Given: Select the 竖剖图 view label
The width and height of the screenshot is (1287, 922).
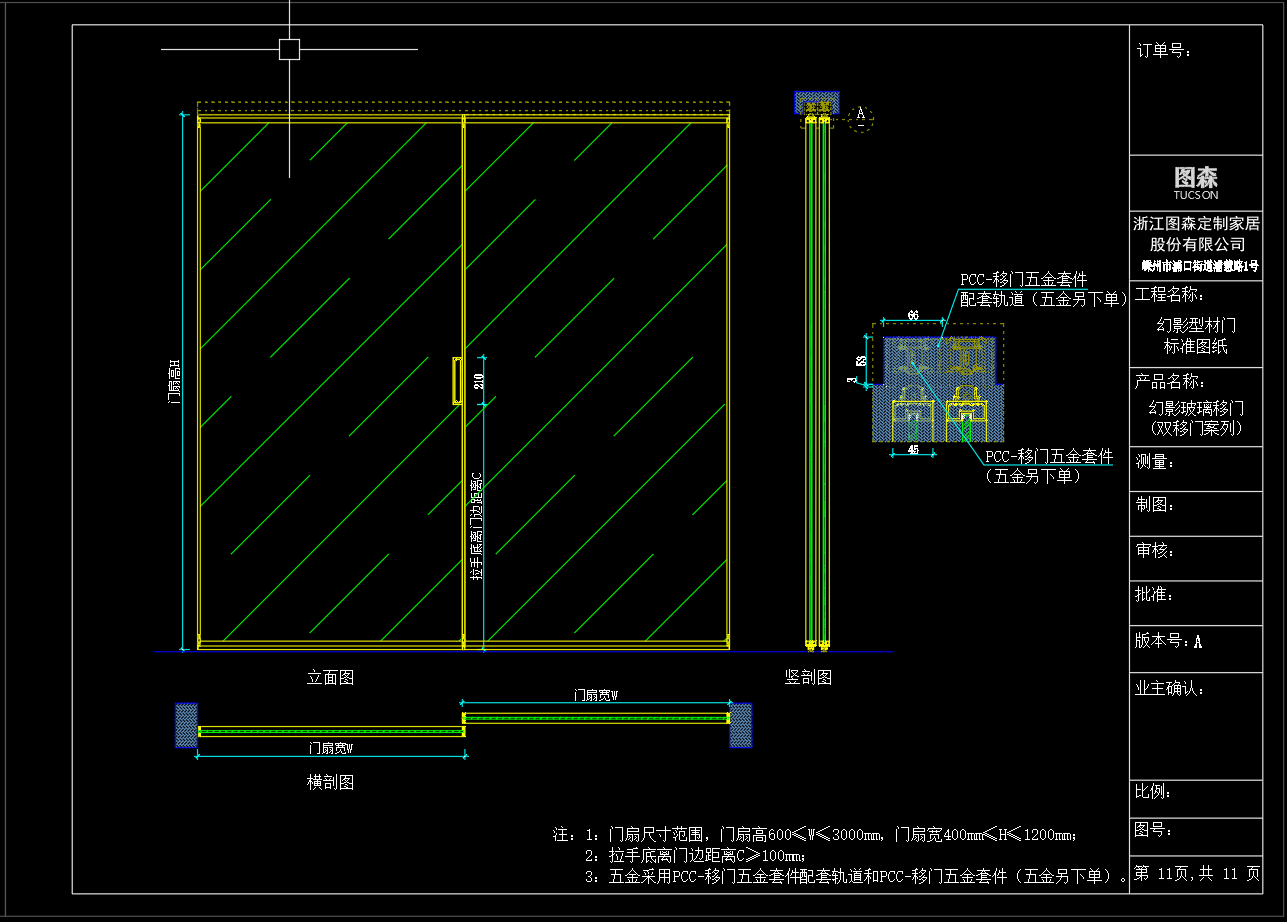Looking at the screenshot, I should [808, 678].
